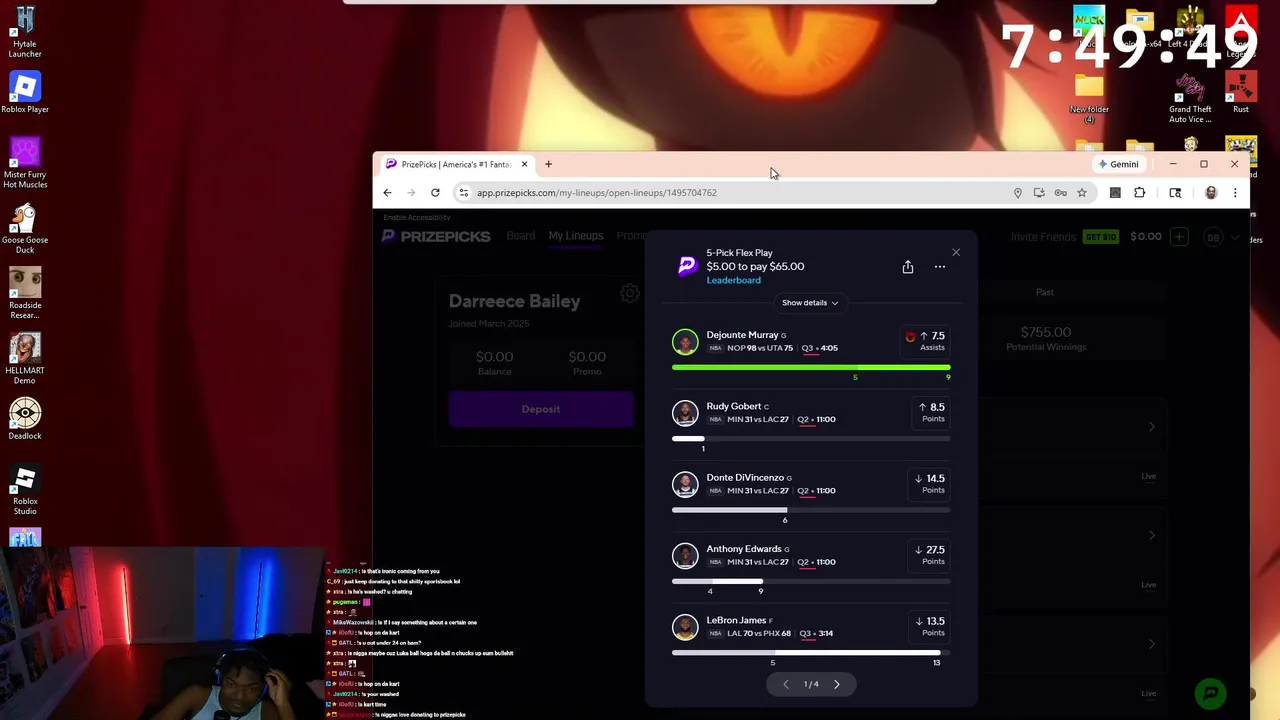Open the Roadside Research desktop icon
The width and height of the screenshot is (1280, 720).
[x=25, y=294]
